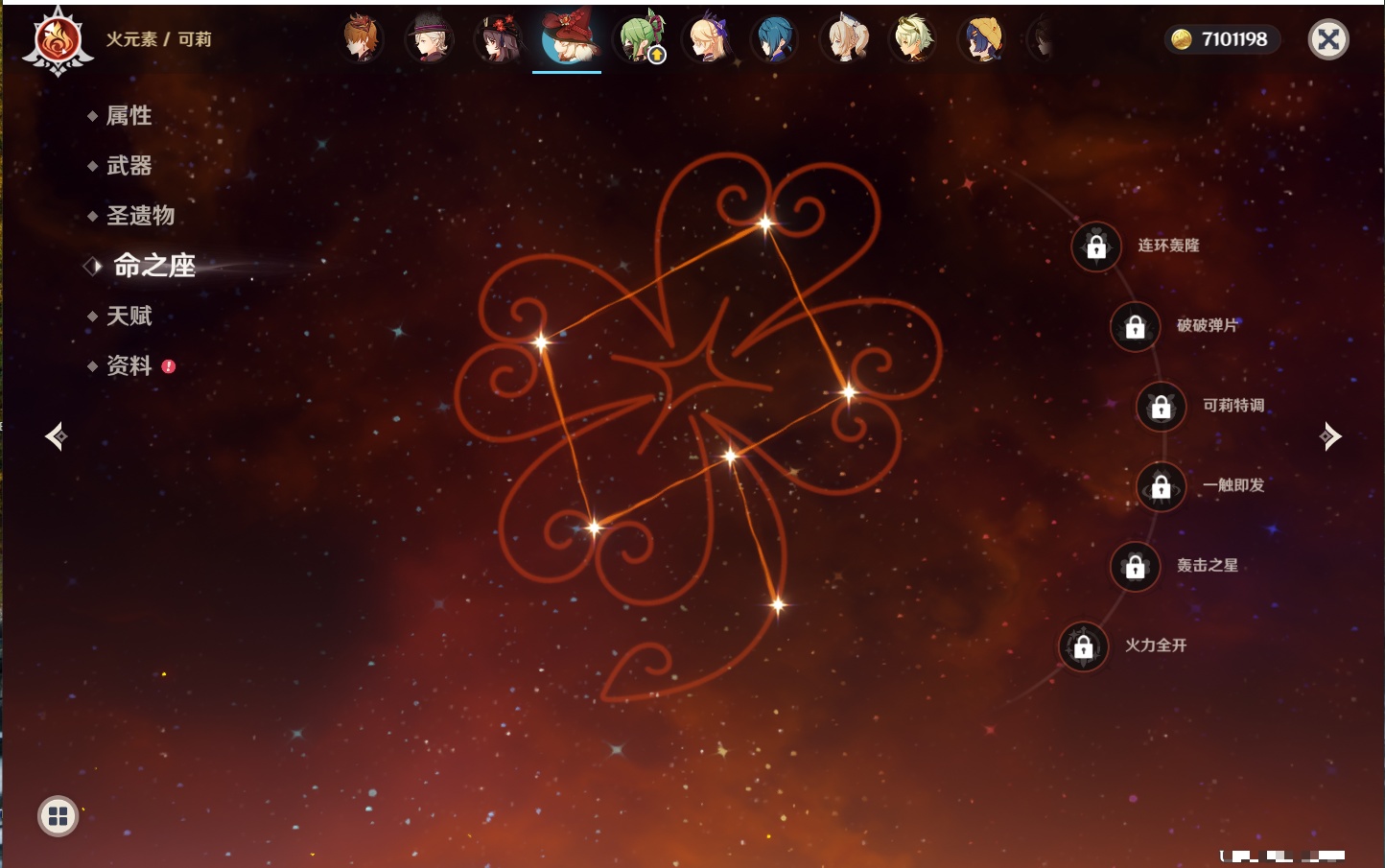This screenshot has width=1385, height=868.
Task: Click the 破破弹片 label
Action: [x=1208, y=325]
